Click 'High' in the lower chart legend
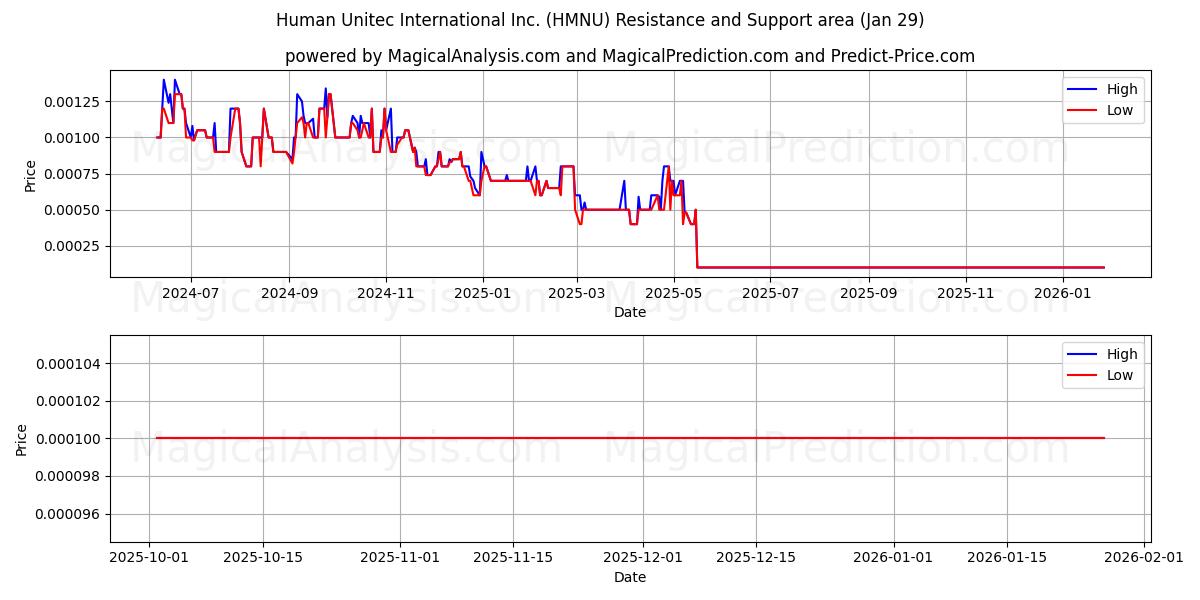Viewport: 1200px width, 600px height. pos(1122,354)
